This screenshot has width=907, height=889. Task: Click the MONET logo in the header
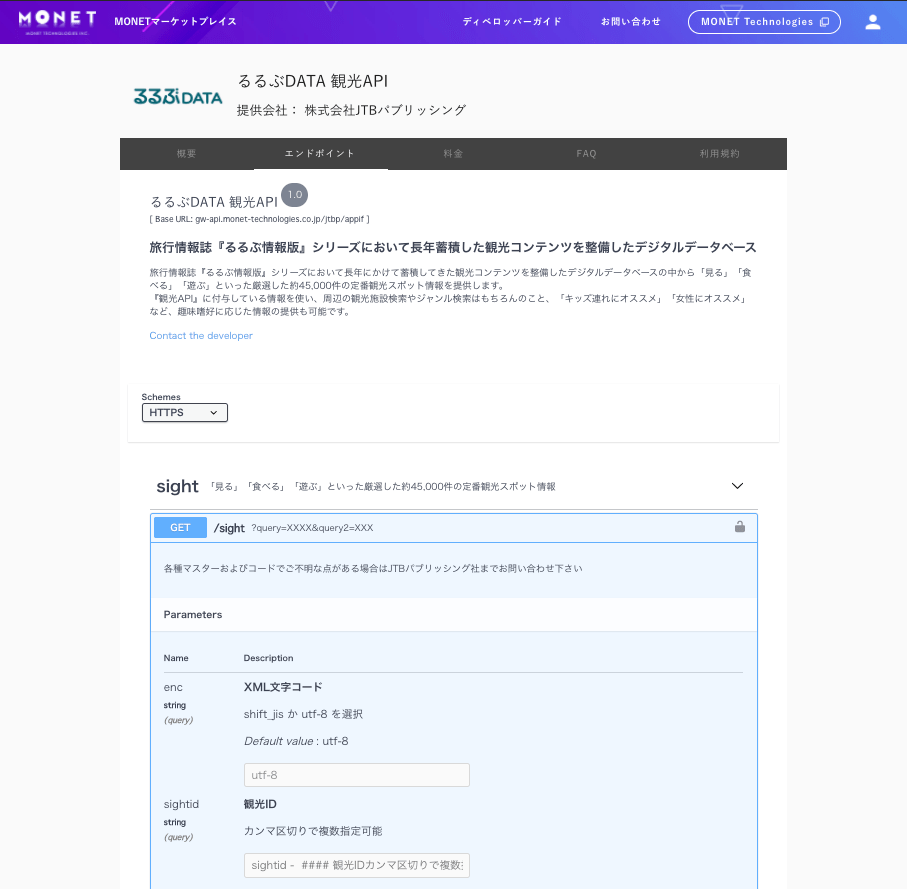(x=57, y=22)
